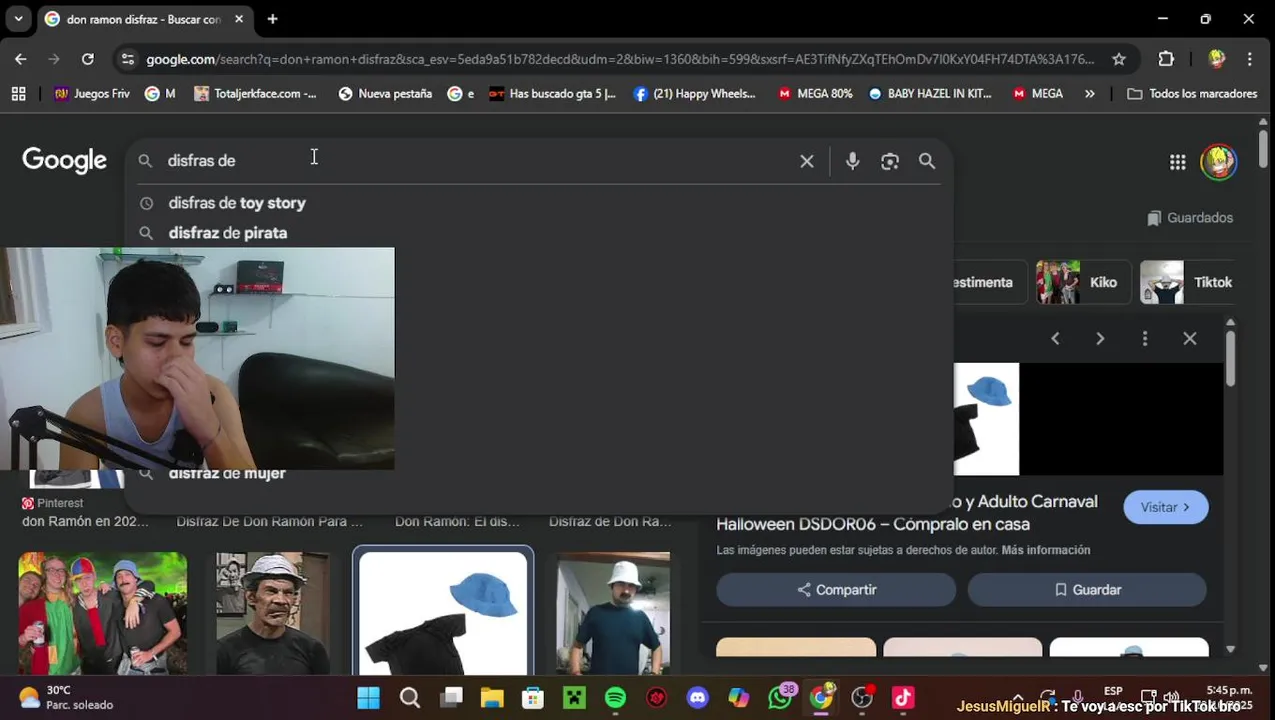
Task: Open the blue hat and shirt thumbnail
Action: pyautogui.click(x=443, y=613)
